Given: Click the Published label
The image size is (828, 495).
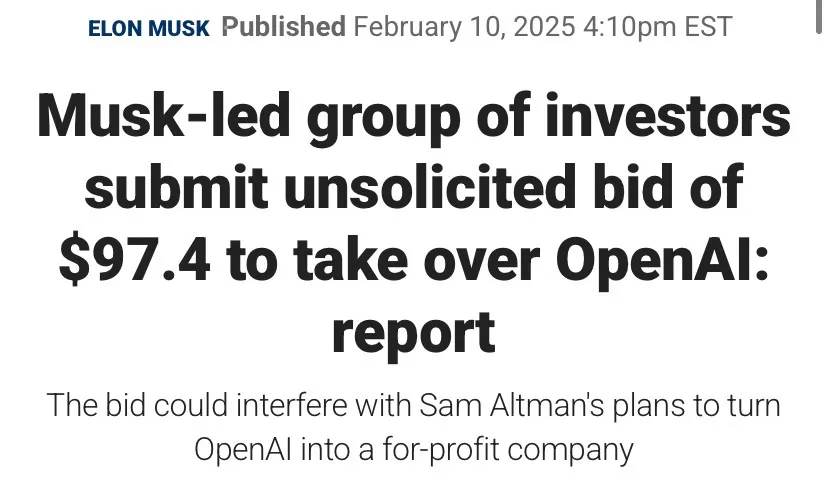Looking at the screenshot, I should tap(284, 26).
